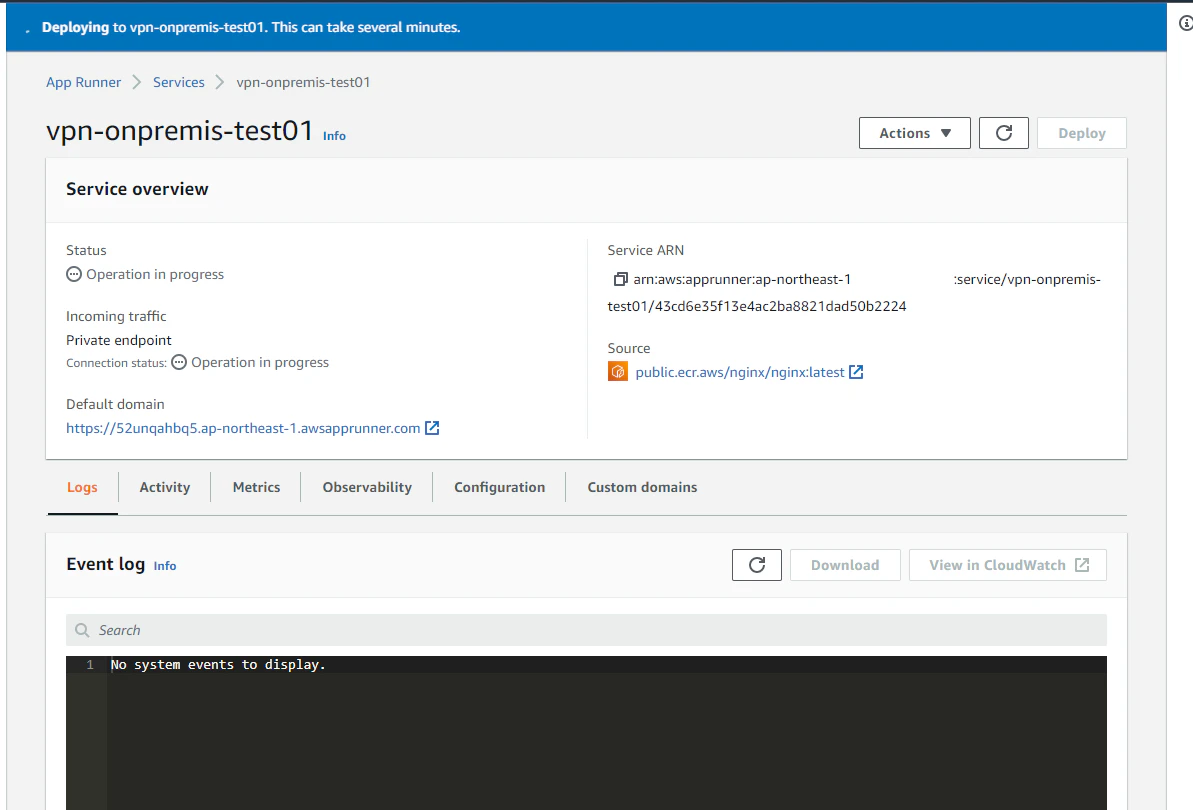Copy the Service ARN with copy icon
Screen dimensions: 1193x810
pos(620,279)
